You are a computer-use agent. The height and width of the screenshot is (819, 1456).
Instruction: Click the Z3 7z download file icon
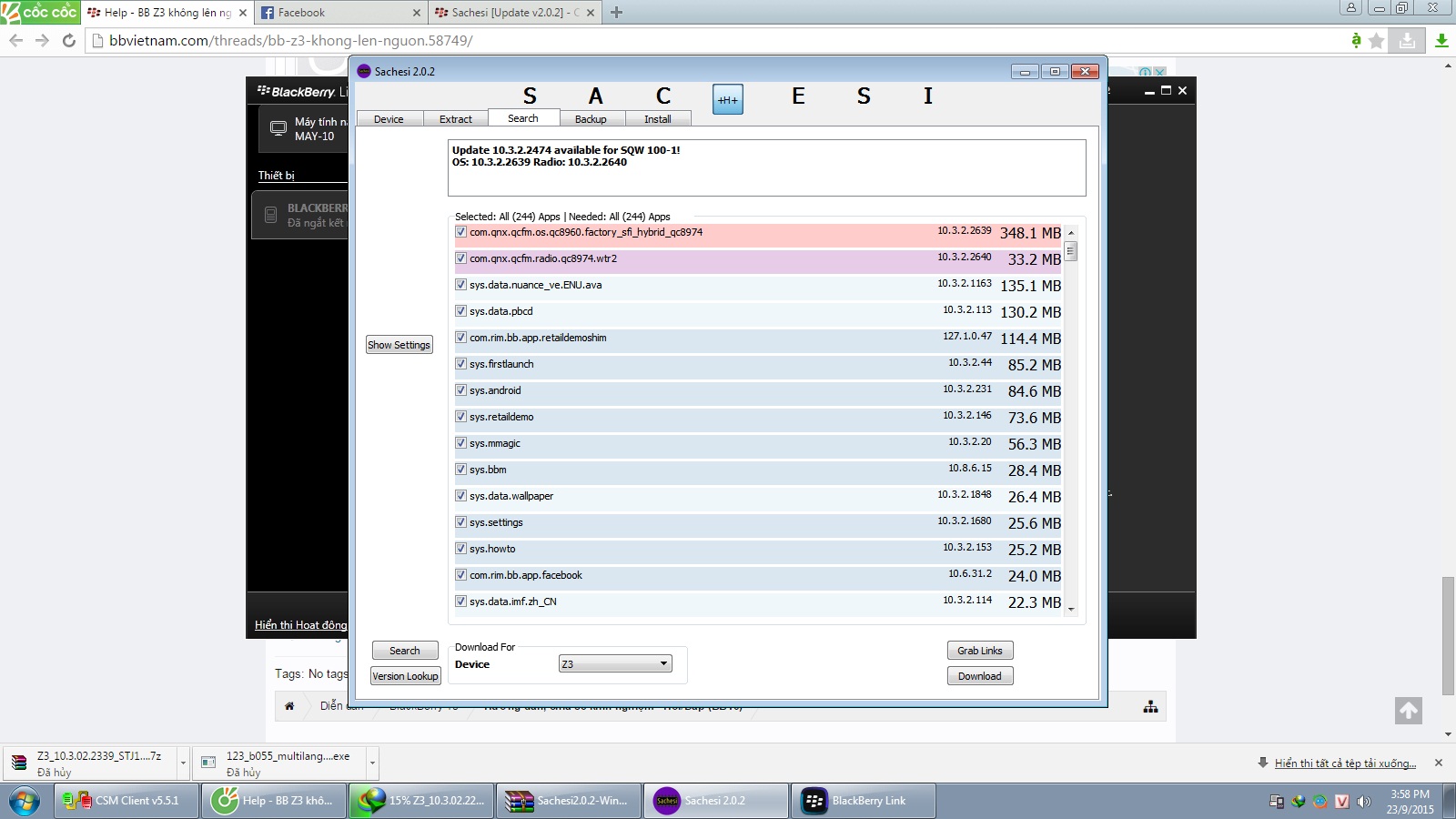pos(19,763)
